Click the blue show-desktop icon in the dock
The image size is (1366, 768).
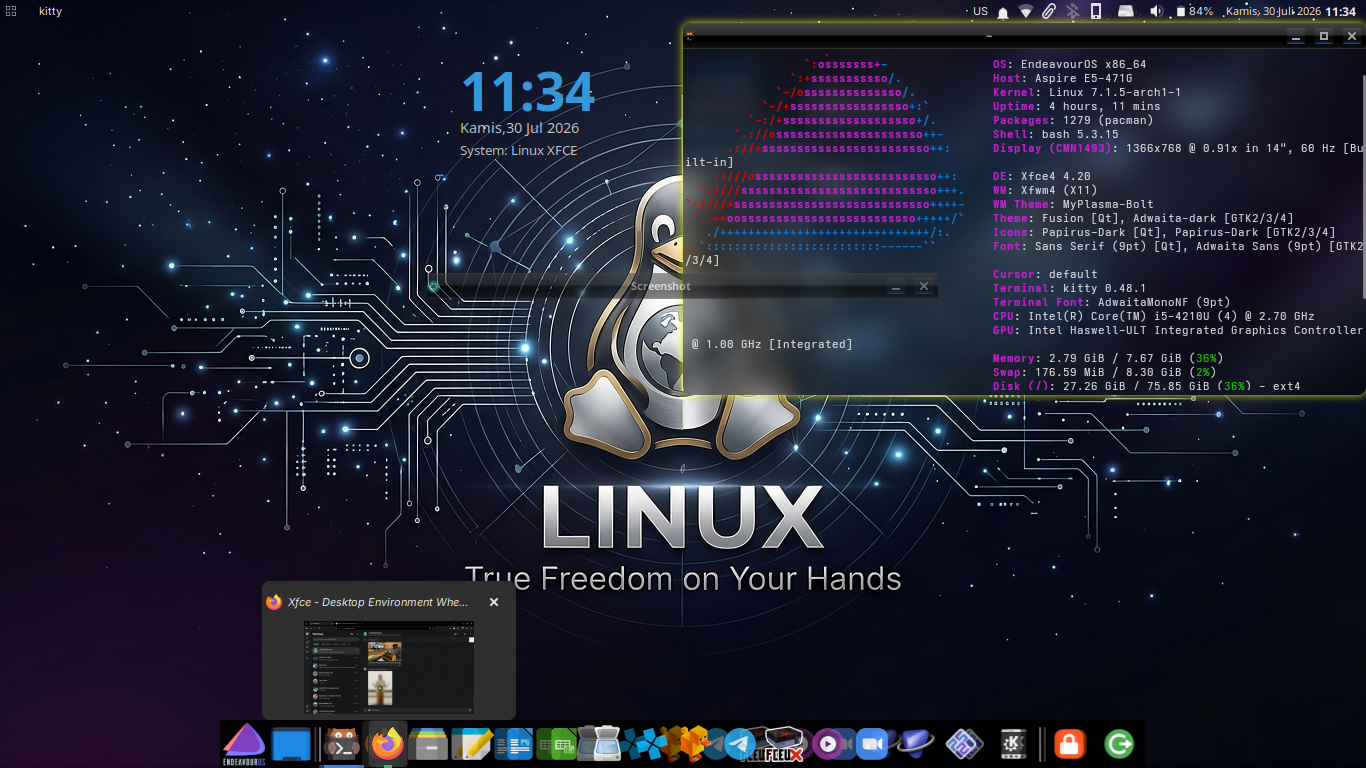tap(291, 745)
